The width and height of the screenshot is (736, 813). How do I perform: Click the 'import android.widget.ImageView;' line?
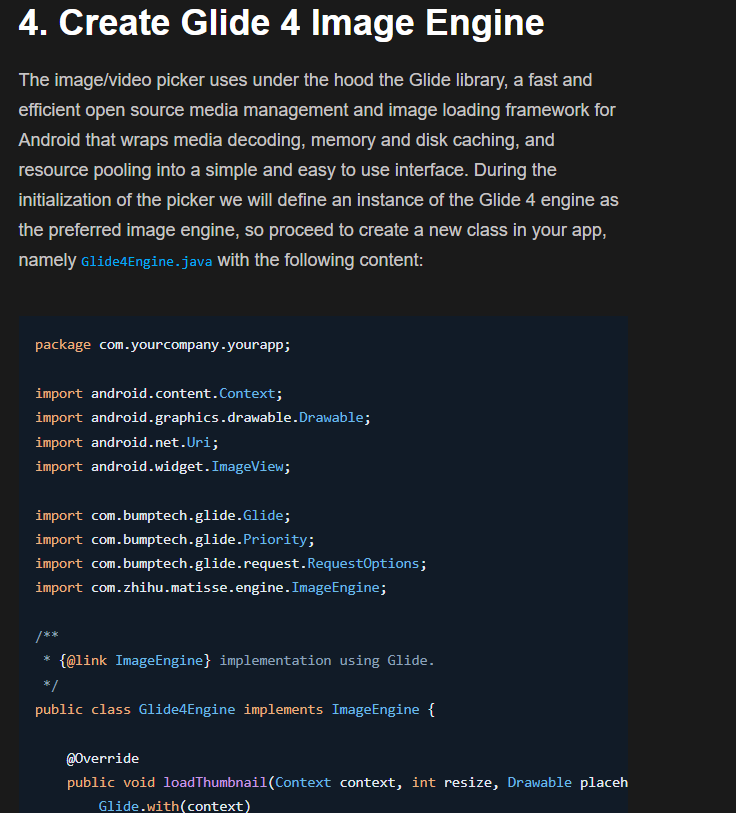point(163,467)
